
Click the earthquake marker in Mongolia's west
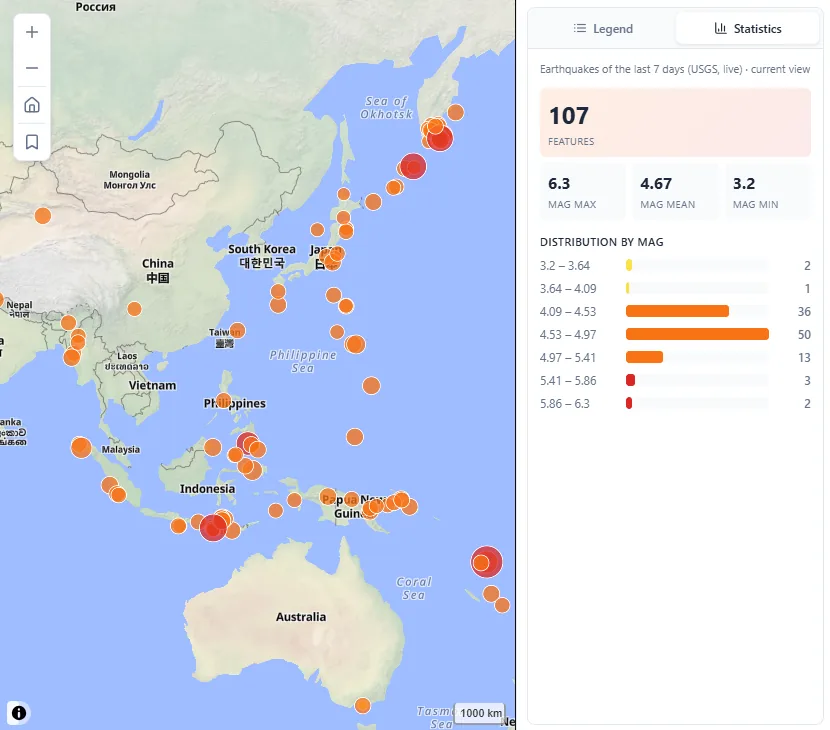pos(43,216)
